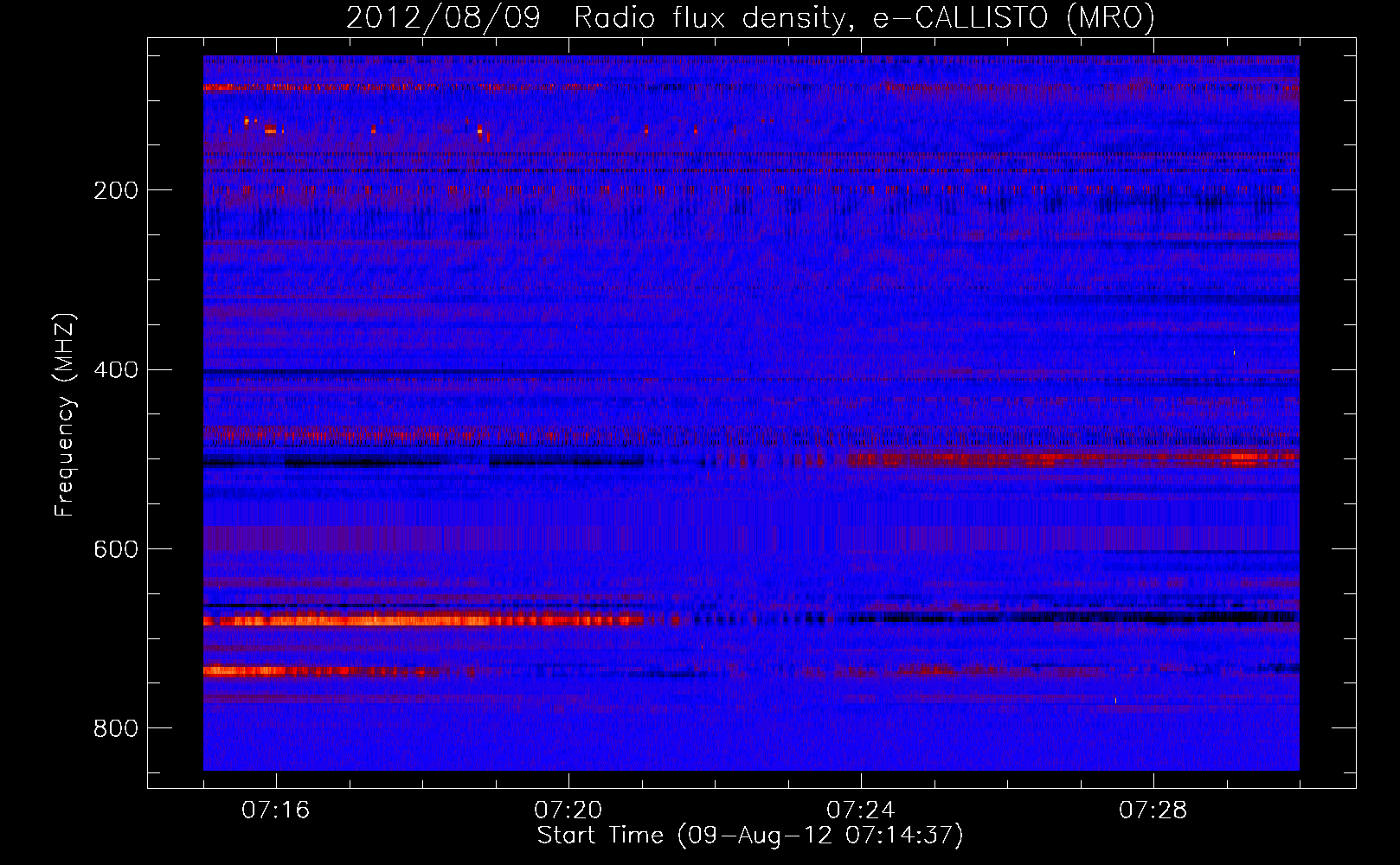Click the 600 frequency tick label
Screen dimensions: 1400x865
(116, 549)
